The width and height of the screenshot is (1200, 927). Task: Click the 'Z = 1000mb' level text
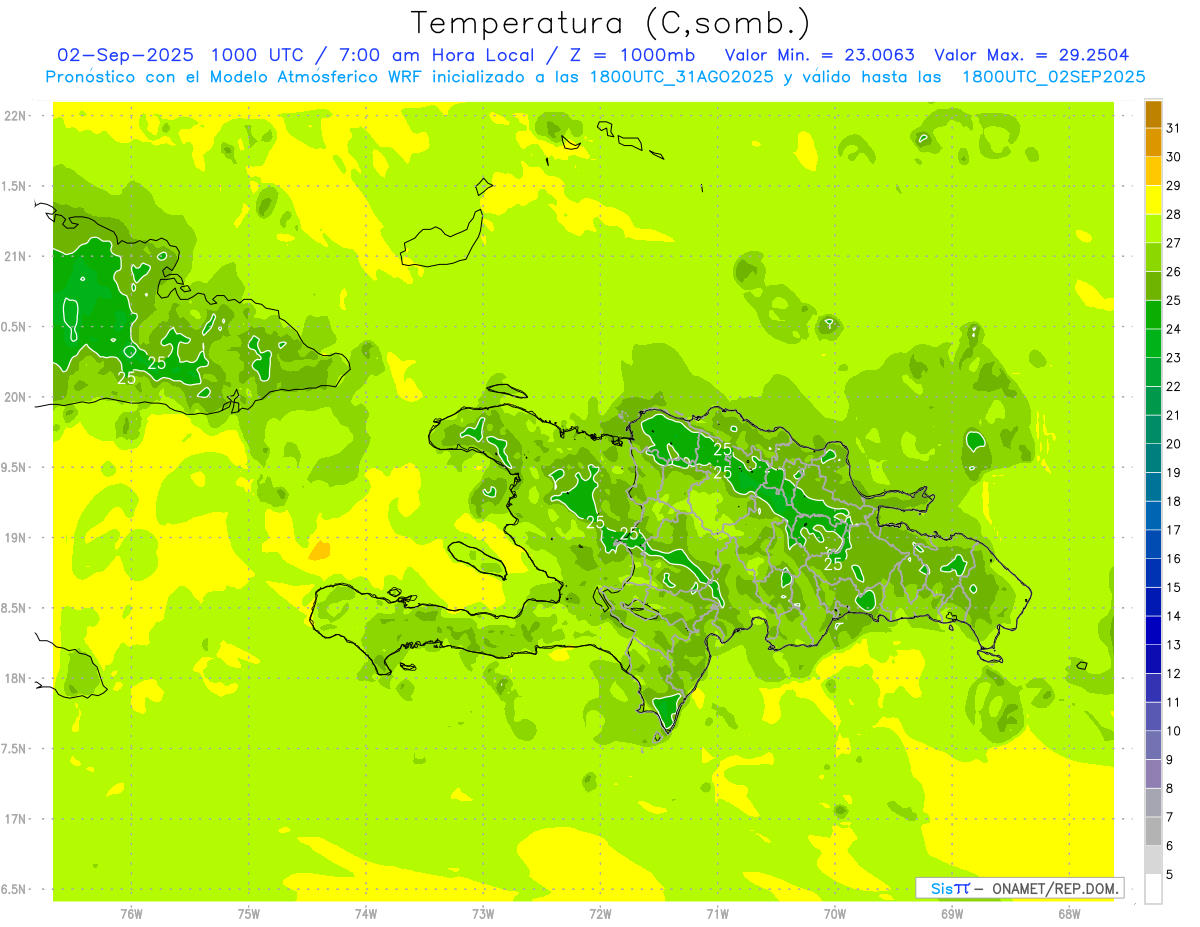click(x=633, y=55)
